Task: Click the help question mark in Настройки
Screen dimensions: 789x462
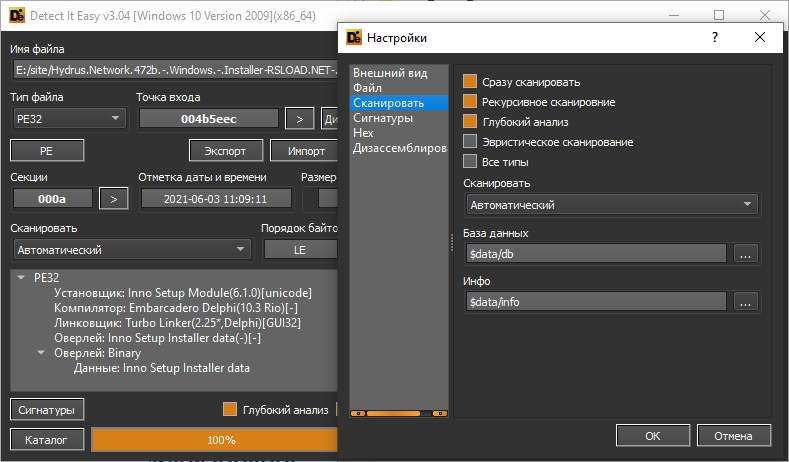Action: click(x=715, y=37)
